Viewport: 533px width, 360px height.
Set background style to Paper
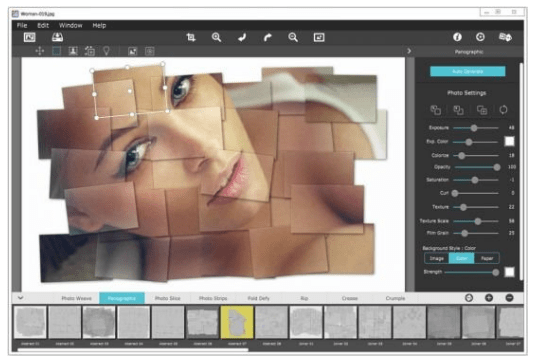point(487,258)
